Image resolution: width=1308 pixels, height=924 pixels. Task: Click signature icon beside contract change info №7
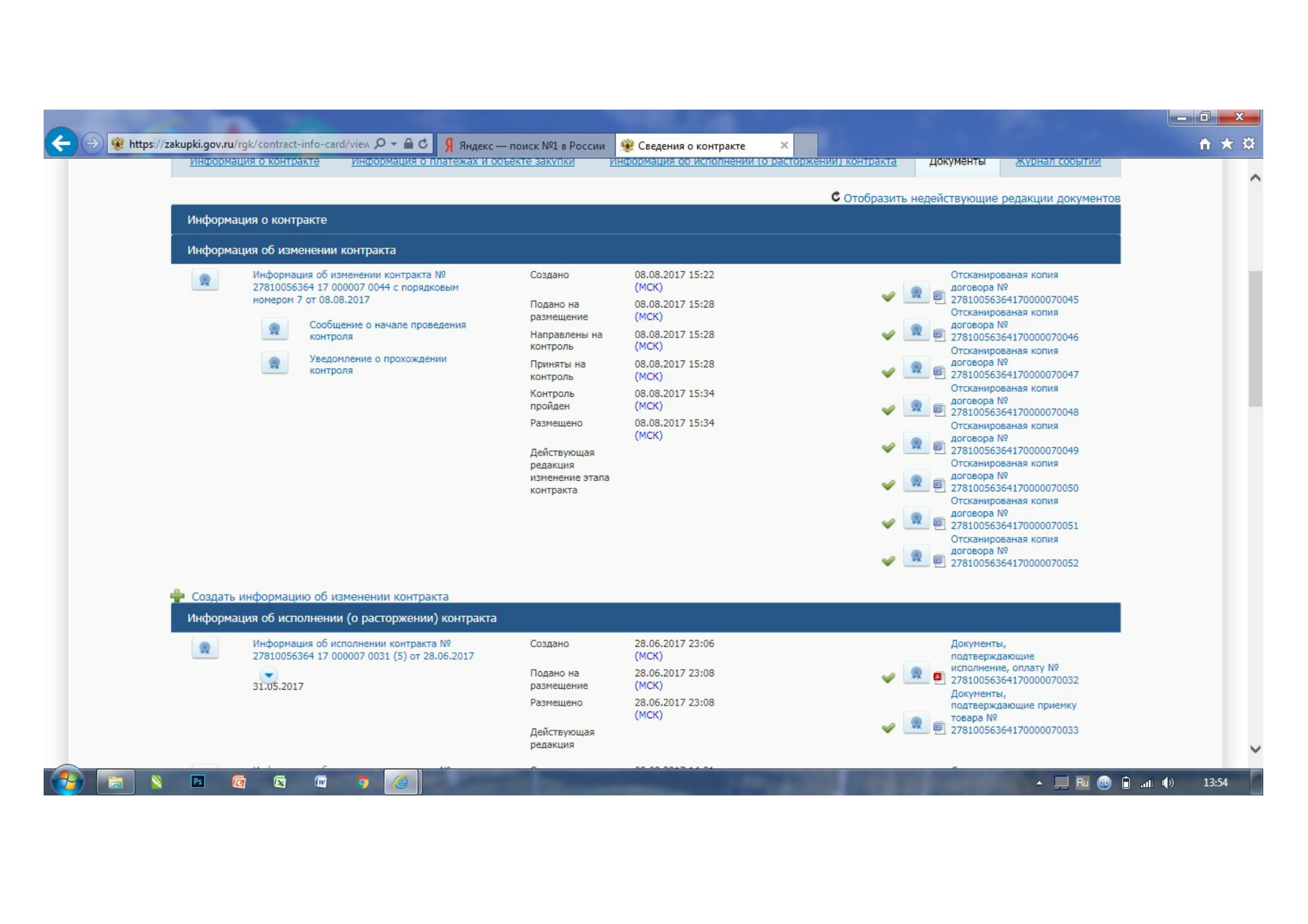click(x=205, y=280)
